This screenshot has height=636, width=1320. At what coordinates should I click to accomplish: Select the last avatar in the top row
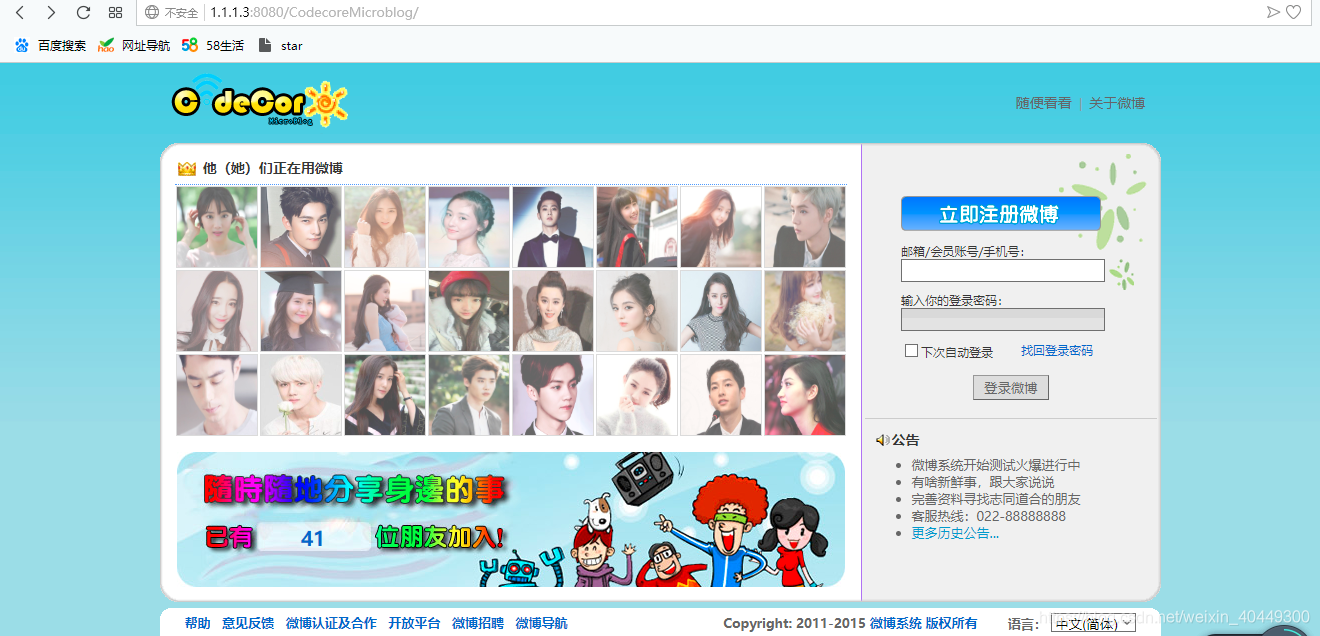805,227
